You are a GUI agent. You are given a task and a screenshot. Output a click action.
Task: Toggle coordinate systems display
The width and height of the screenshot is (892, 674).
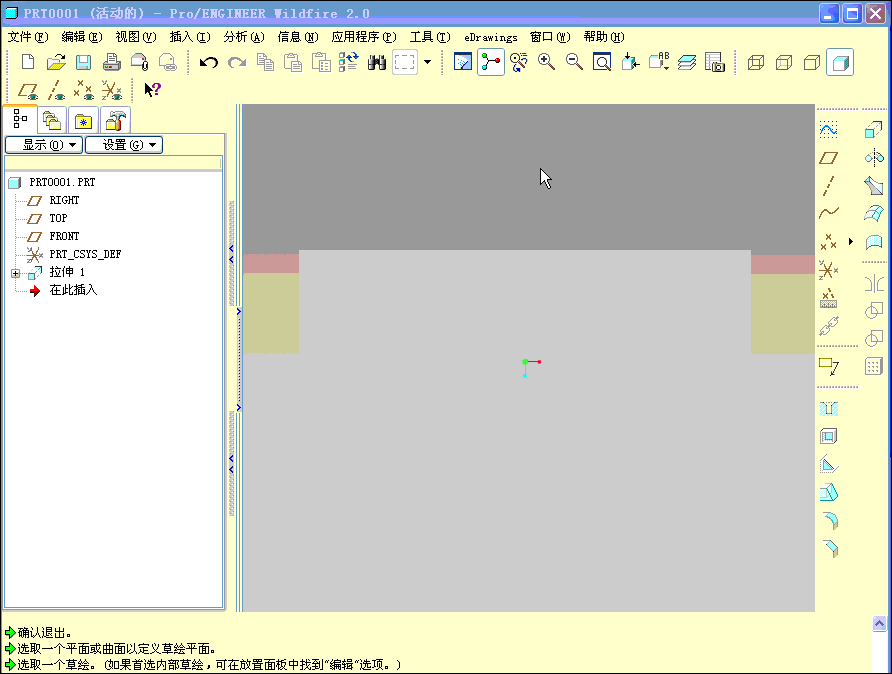coord(112,90)
